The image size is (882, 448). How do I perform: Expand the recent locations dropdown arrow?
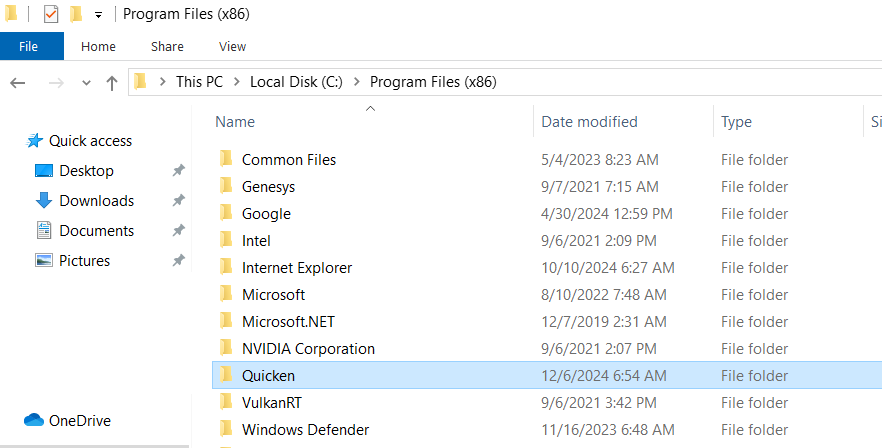pyautogui.click(x=86, y=82)
